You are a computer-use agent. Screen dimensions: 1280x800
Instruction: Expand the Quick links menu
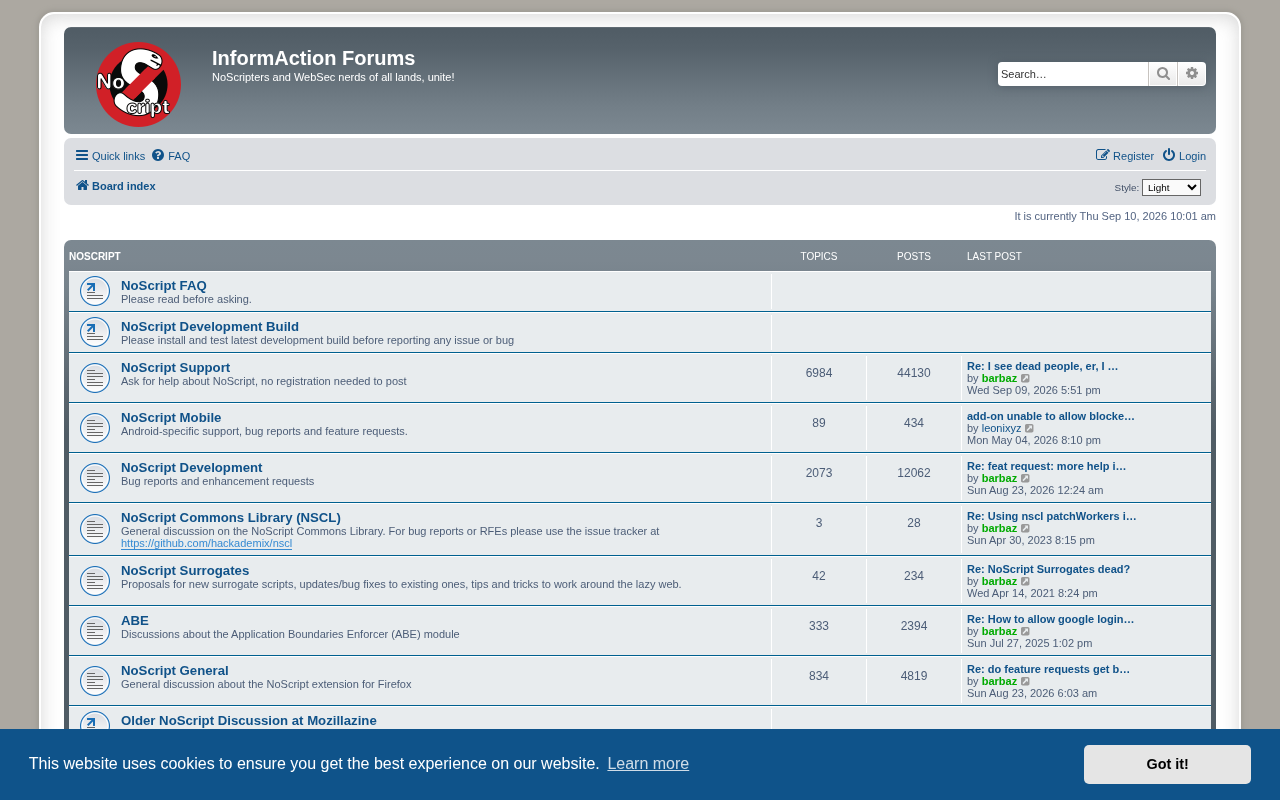pos(110,156)
